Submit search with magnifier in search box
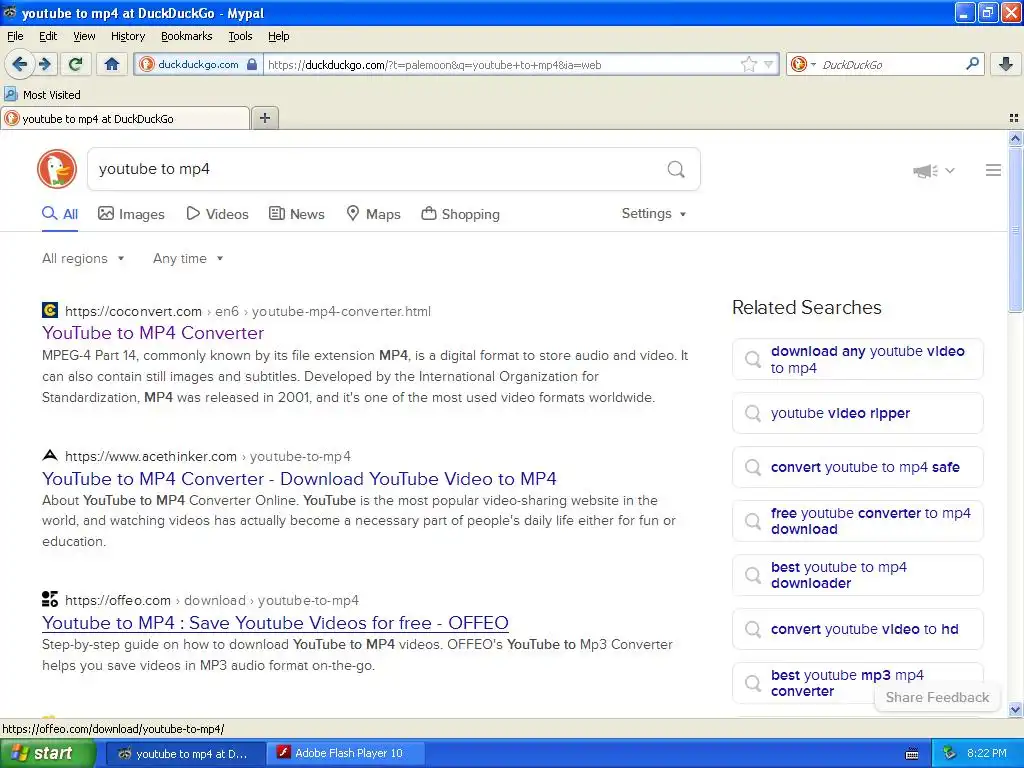 tap(676, 170)
